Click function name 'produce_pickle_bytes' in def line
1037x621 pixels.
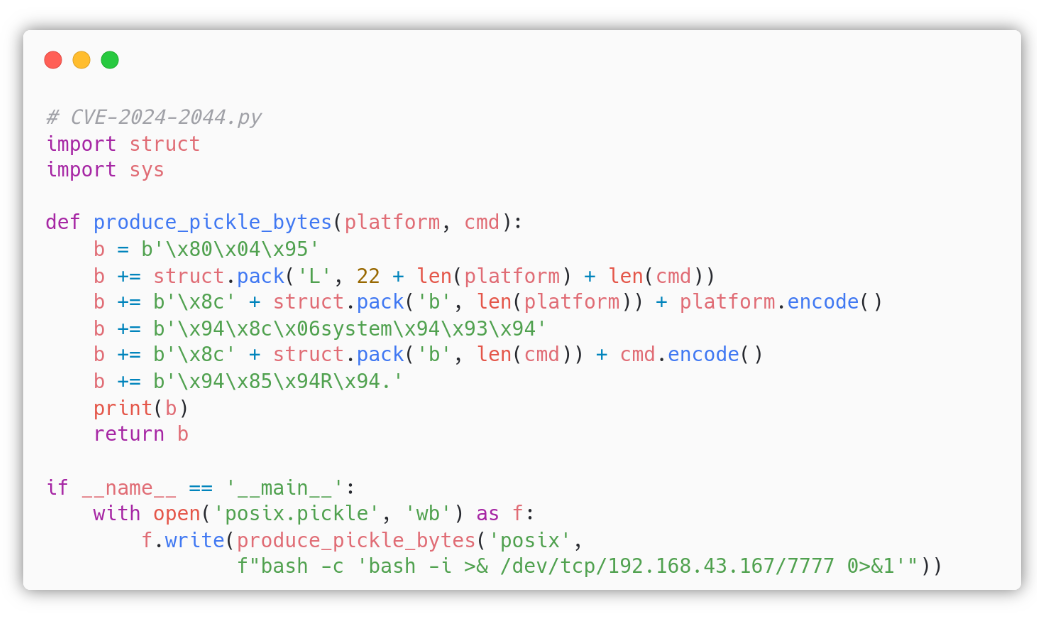[x=212, y=222]
